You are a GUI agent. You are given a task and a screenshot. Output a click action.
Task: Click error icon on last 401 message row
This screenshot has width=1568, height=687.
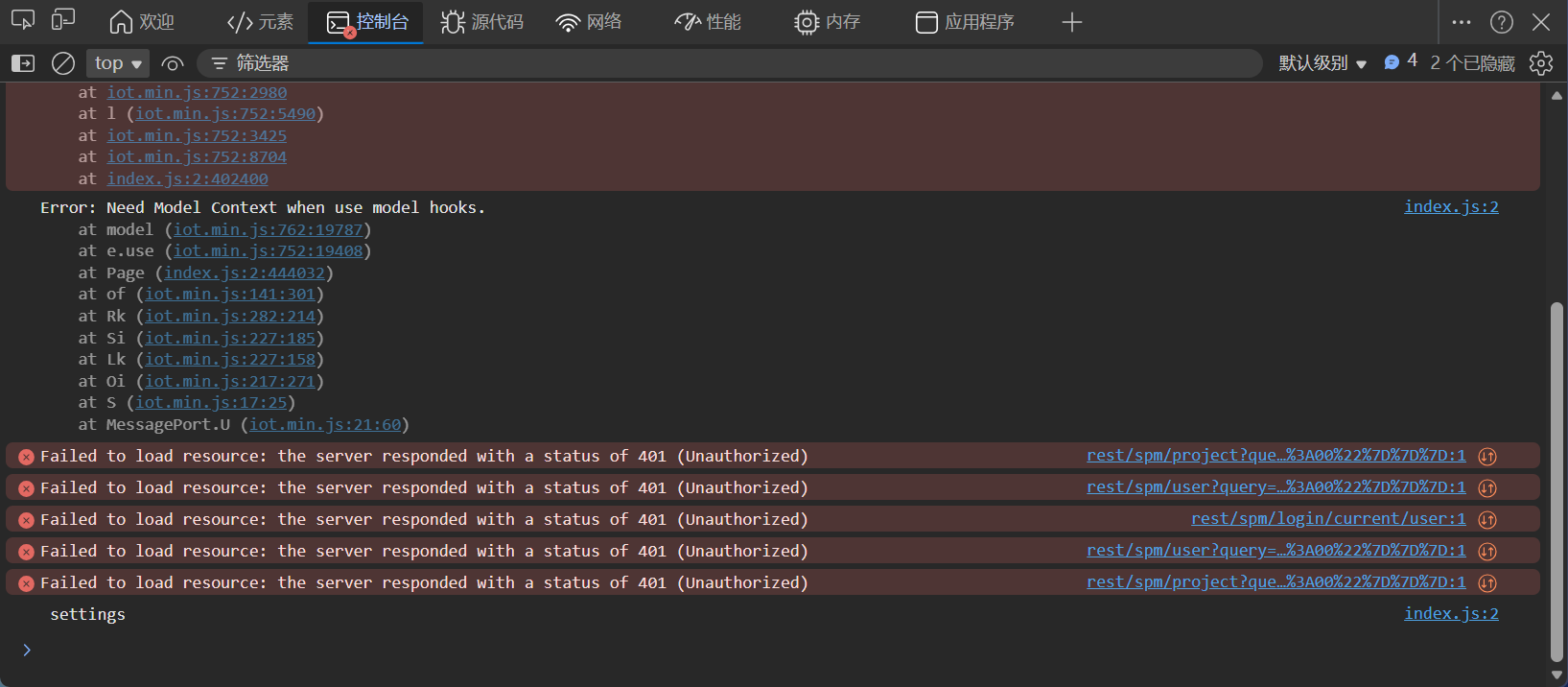(26, 583)
